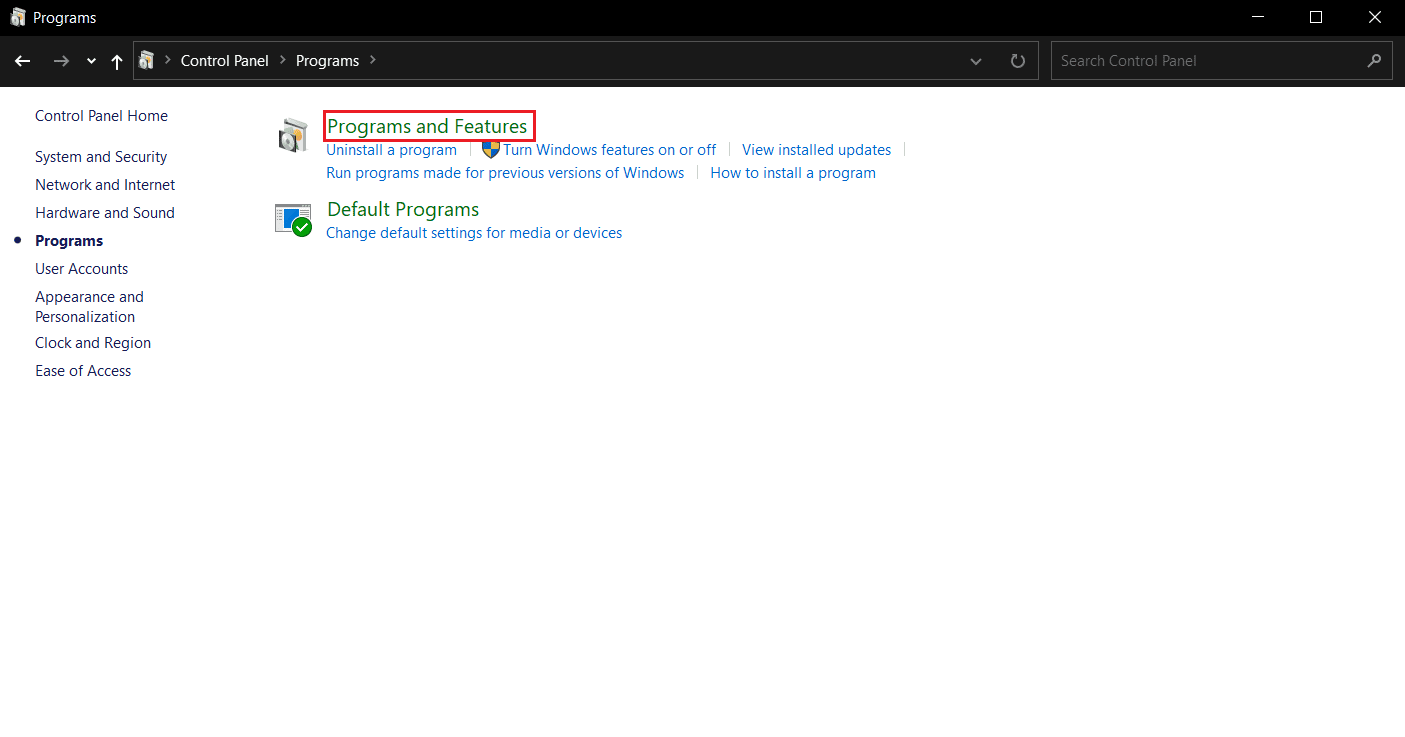Open the recent locations dropdown arrow
The width and height of the screenshot is (1405, 737).
tap(90, 61)
